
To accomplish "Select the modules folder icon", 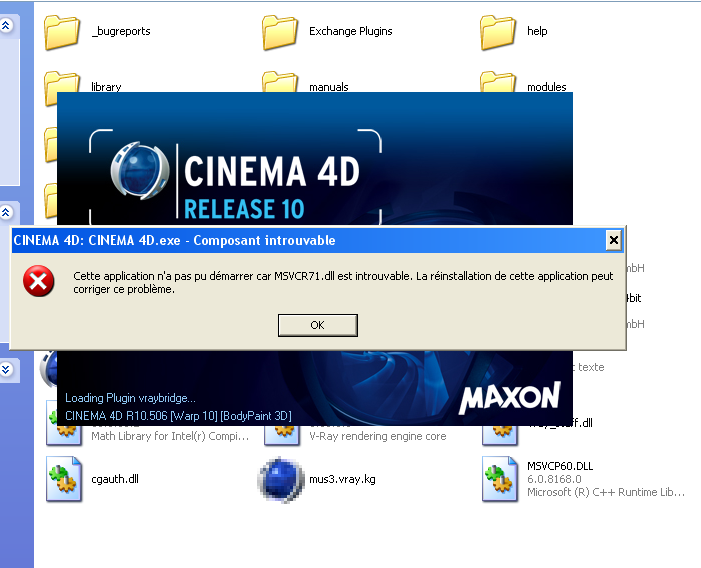I will [x=498, y=82].
